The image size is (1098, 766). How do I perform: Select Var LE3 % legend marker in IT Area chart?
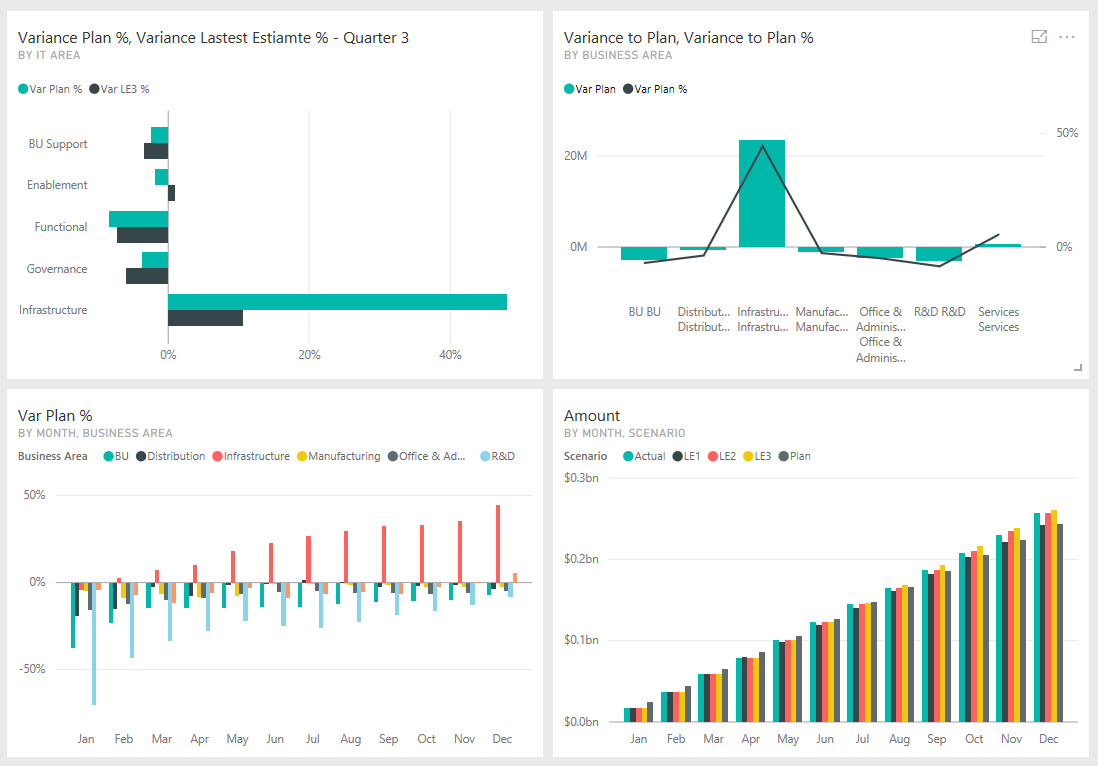point(94,89)
